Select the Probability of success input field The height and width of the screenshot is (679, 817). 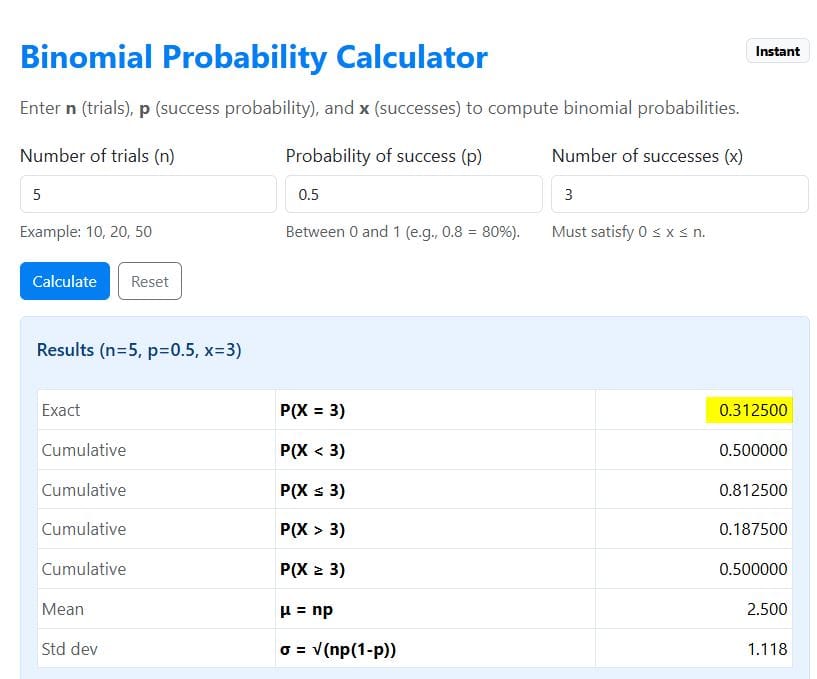pyautogui.click(x=413, y=194)
